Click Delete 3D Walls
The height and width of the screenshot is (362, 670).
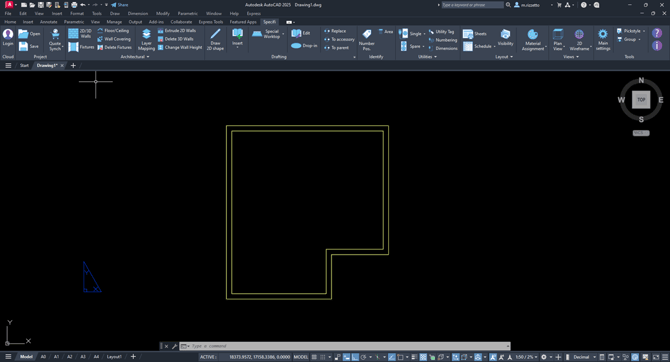(176, 39)
